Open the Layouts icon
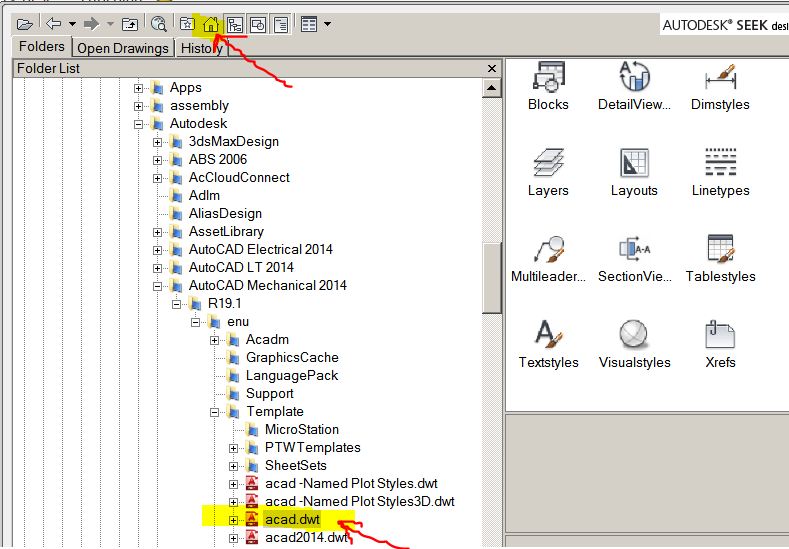 point(634,172)
